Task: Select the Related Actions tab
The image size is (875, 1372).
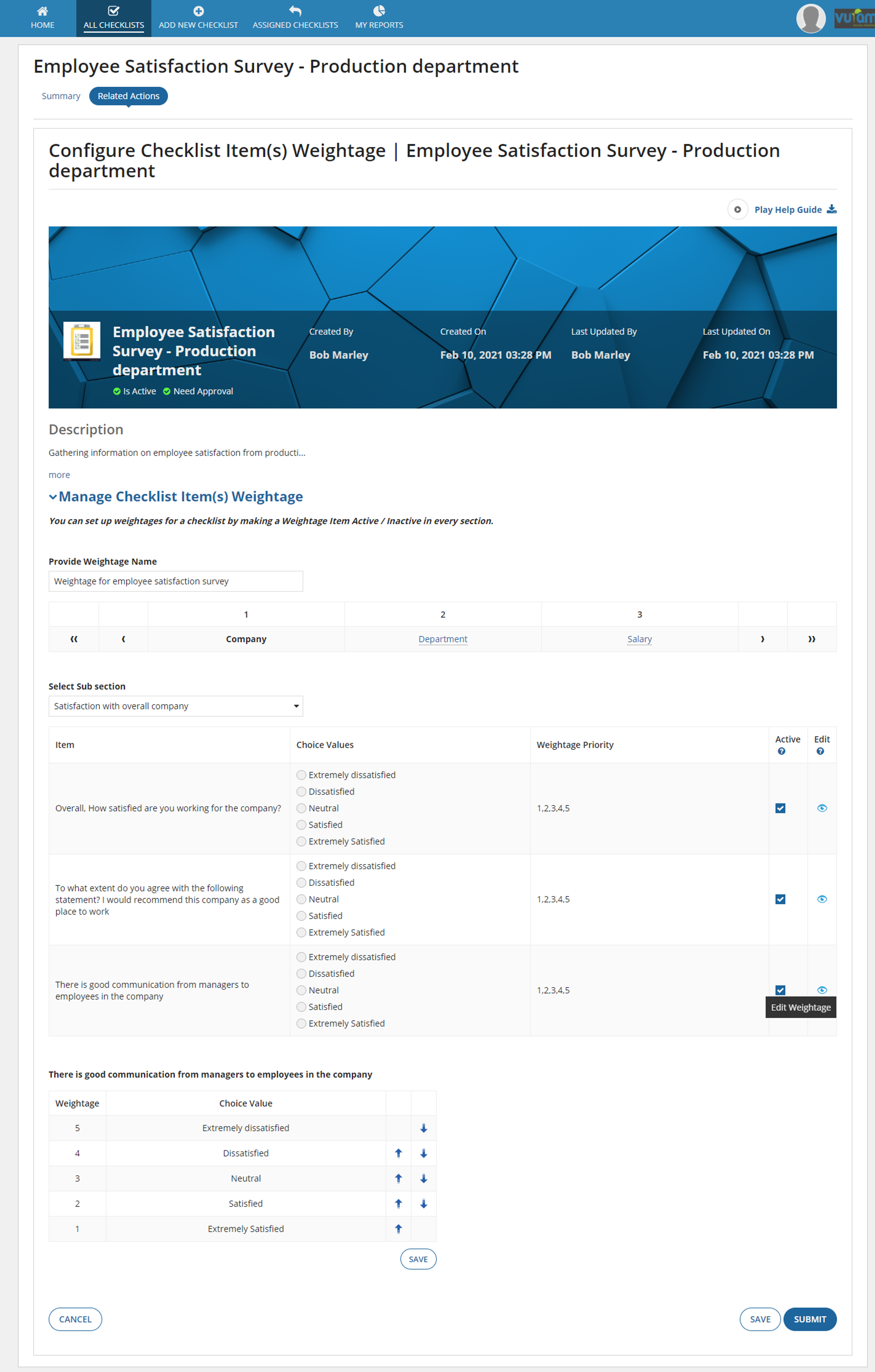Action: [128, 96]
